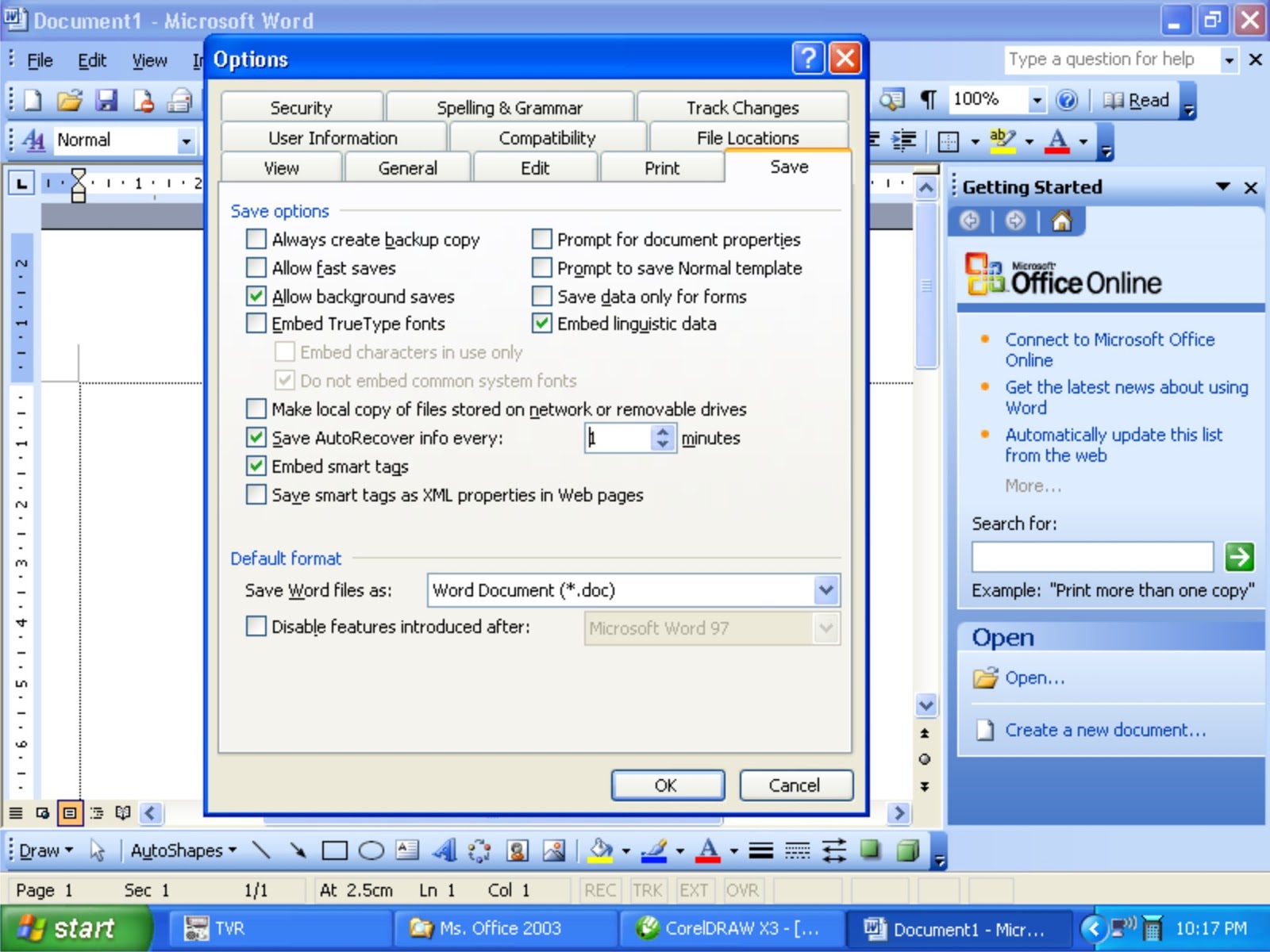Toggle Allow fast saves checkbox

256,267
